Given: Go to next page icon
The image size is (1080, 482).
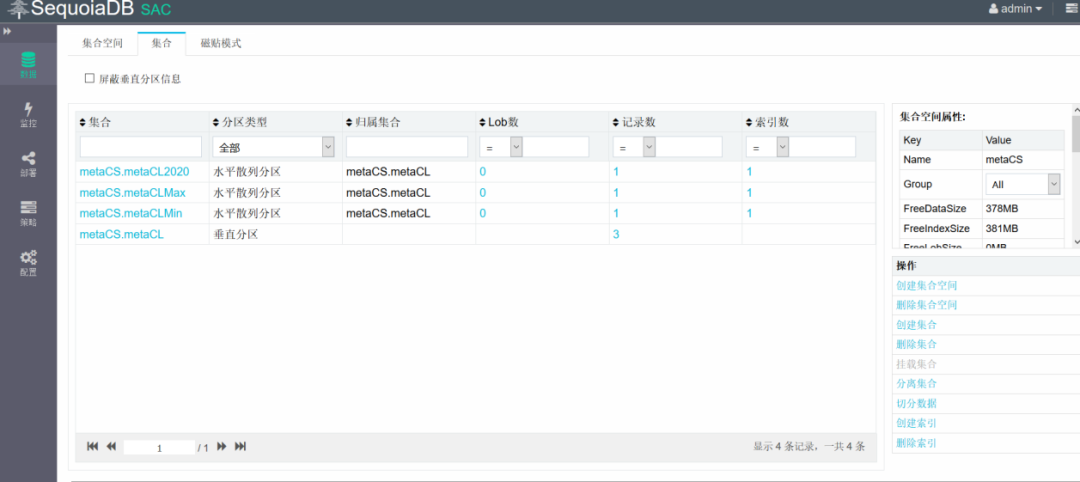Looking at the screenshot, I should point(222,447).
